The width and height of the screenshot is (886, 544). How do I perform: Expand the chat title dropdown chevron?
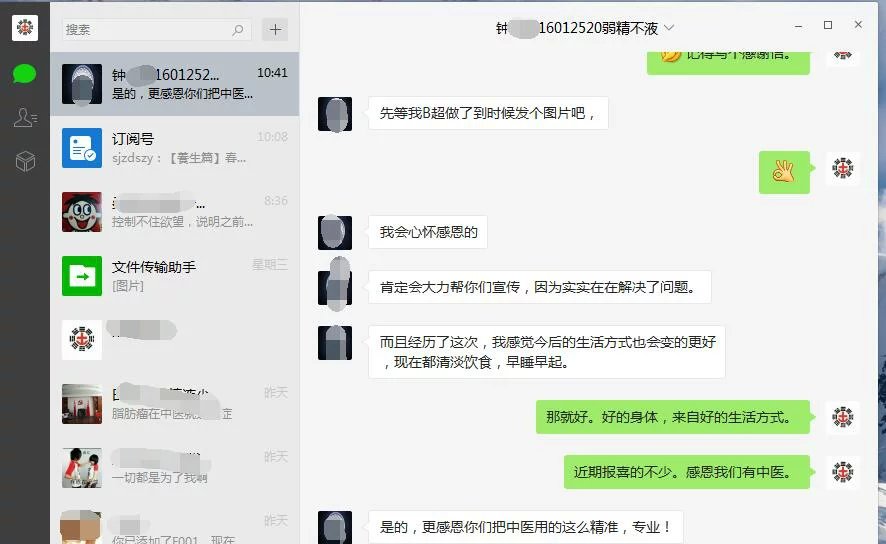669,28
